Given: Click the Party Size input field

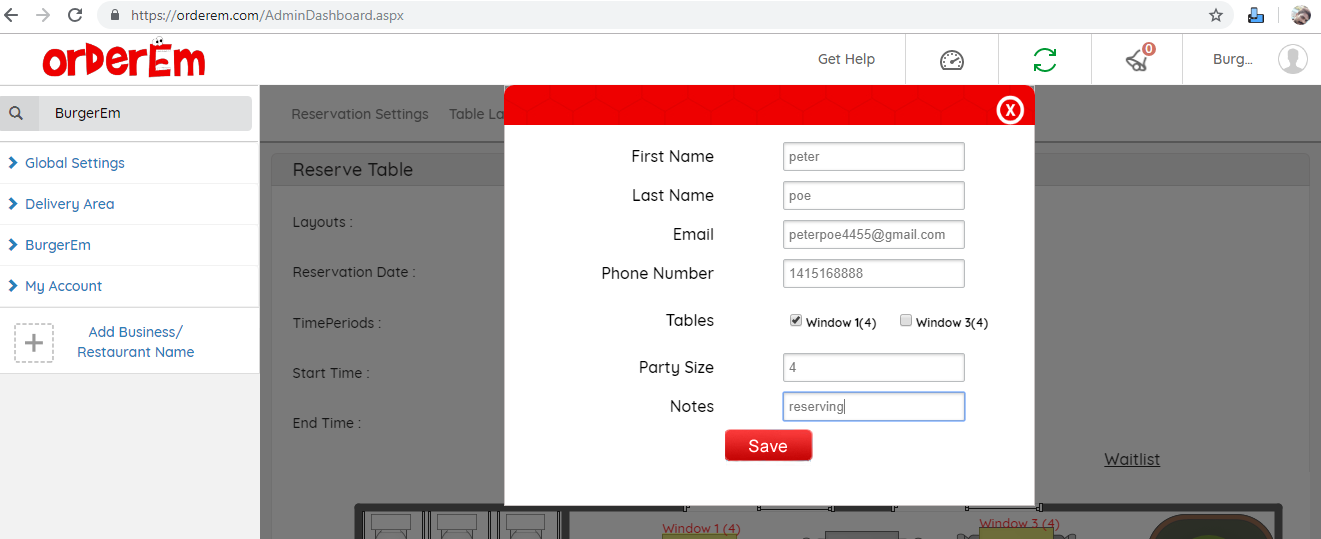Looking at the screenshot, I should (873, 368).
